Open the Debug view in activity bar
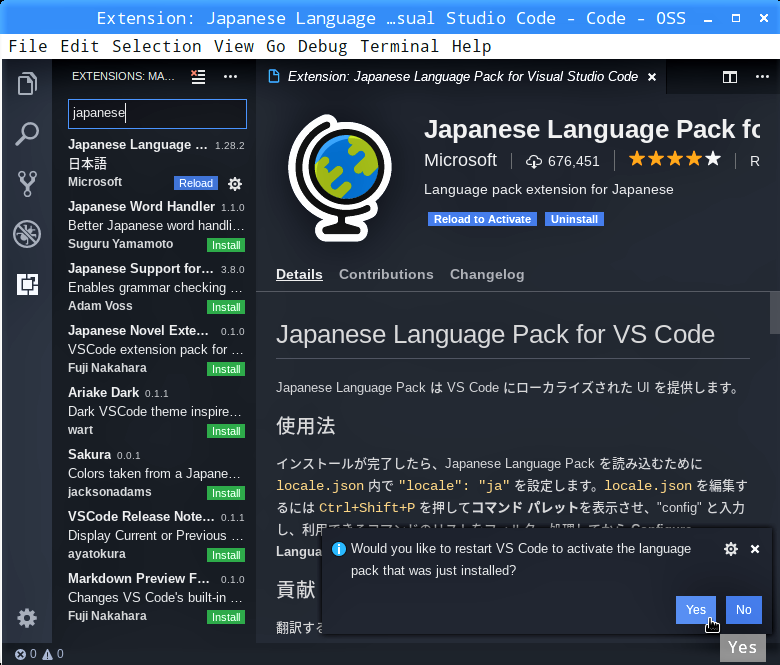The image size is (780, 665). click(27, 234)
